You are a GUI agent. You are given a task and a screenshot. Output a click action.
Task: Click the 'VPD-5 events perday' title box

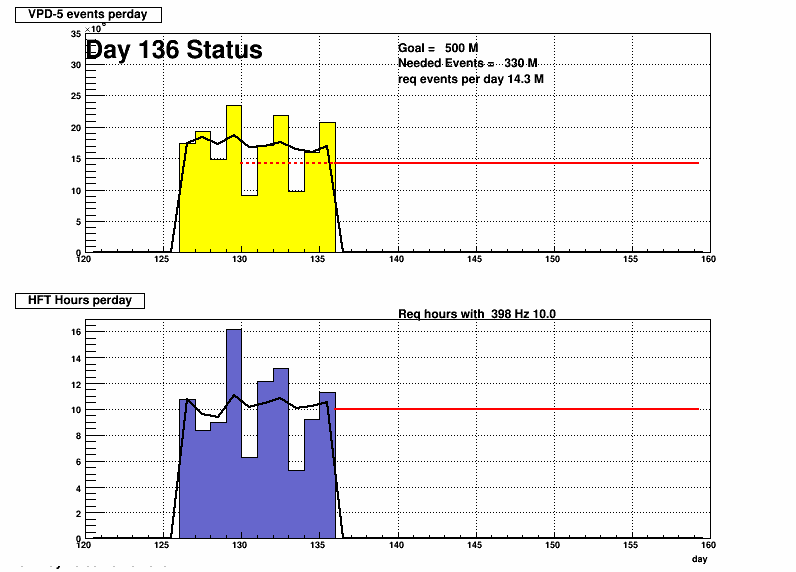tap(88, 15)
